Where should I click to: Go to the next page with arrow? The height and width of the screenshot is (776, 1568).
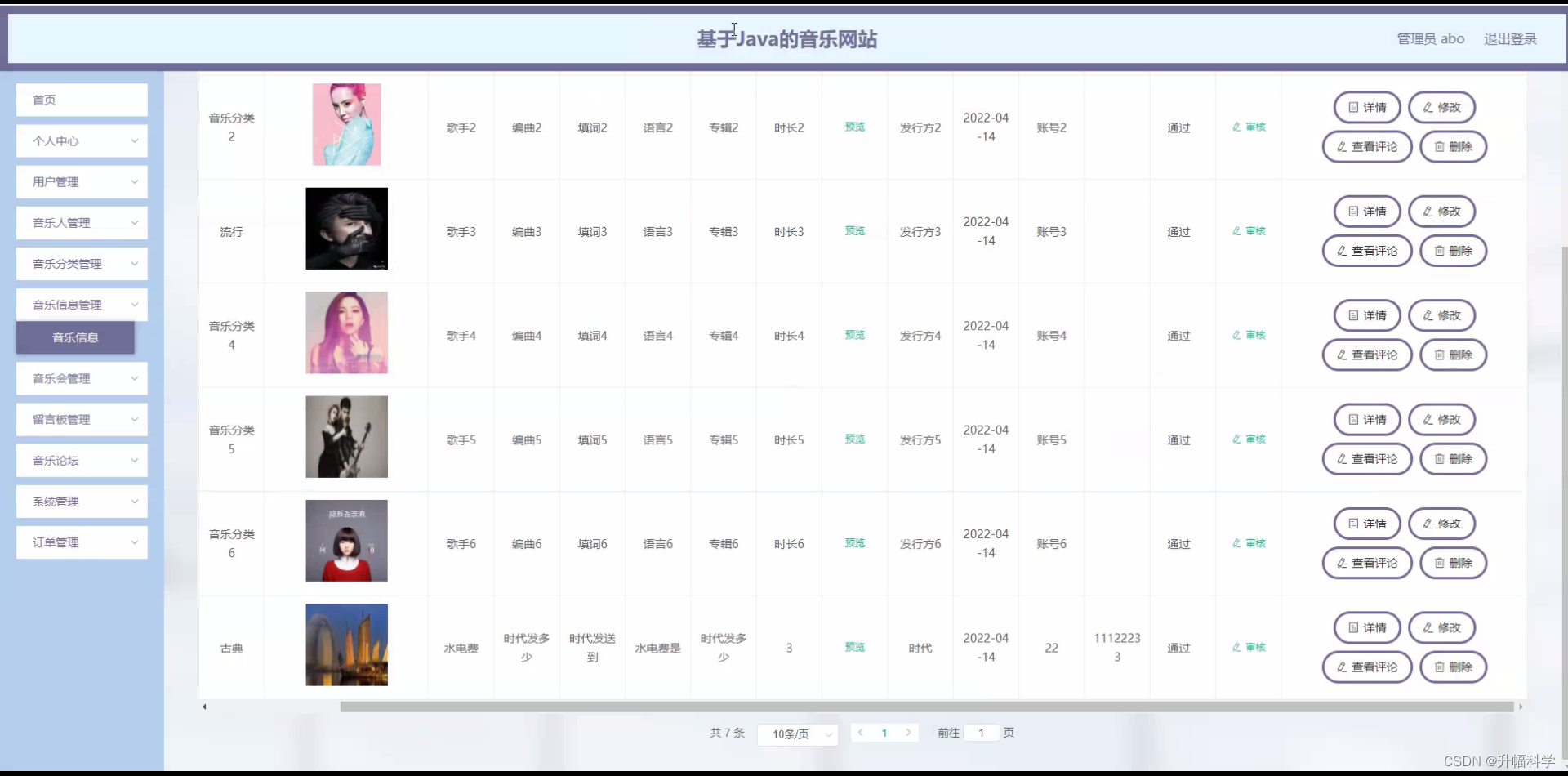click(908, 733)
